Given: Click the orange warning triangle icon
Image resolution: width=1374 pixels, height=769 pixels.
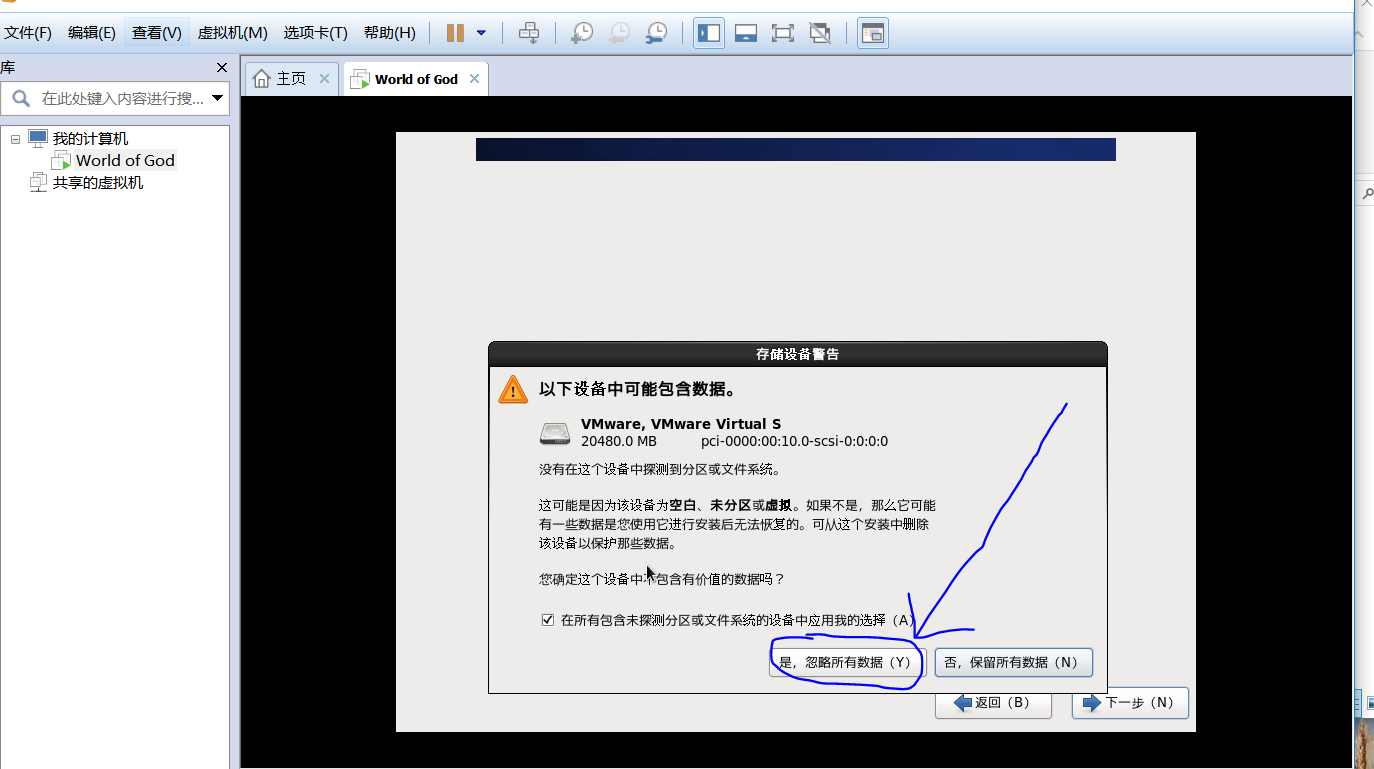Looking at the screenshot, I should pos(512,389).
